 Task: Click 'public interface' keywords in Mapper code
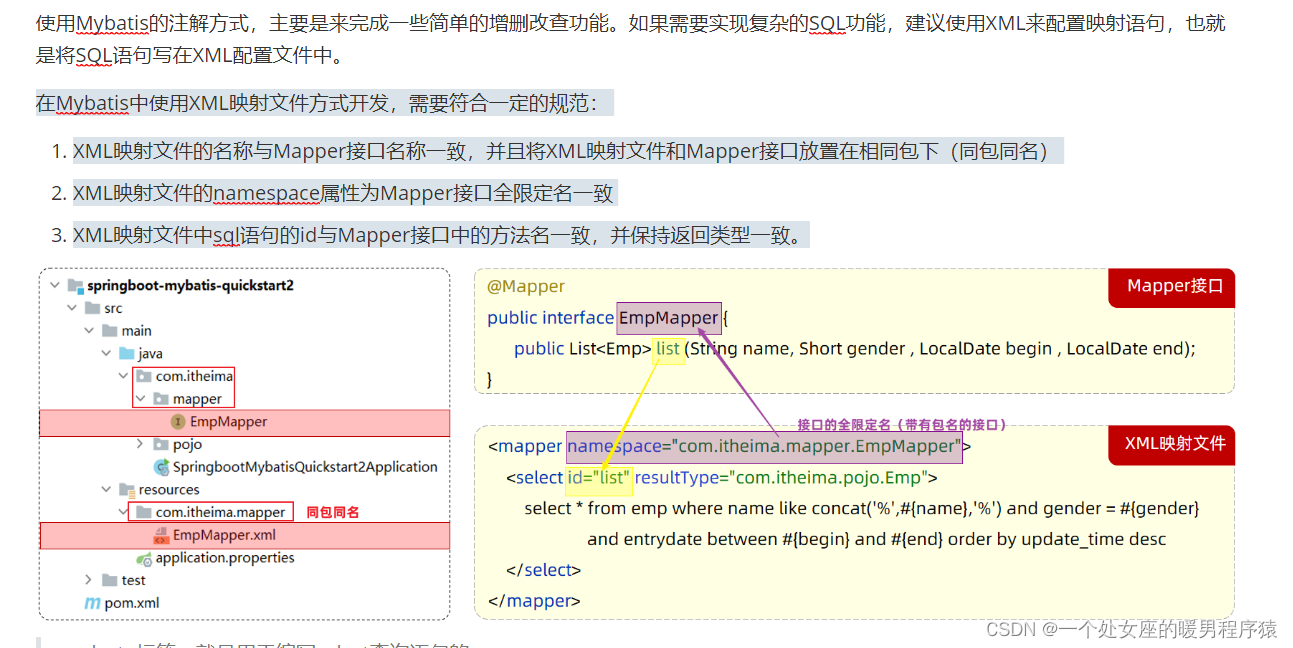550,318
